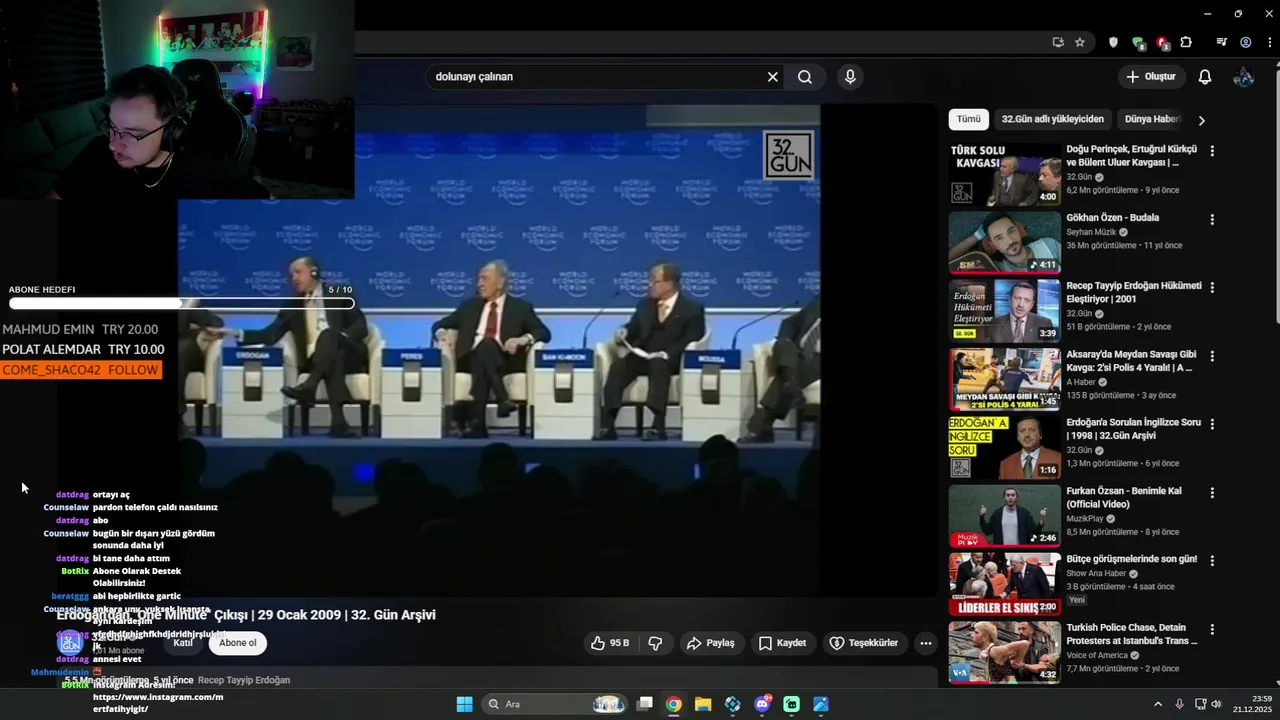Open Aksaray'da Meydan Savaşı Gibi Kavga title
This screenshot has height=720, width=1280.
pyautogui.click(x=1130, y=361)
